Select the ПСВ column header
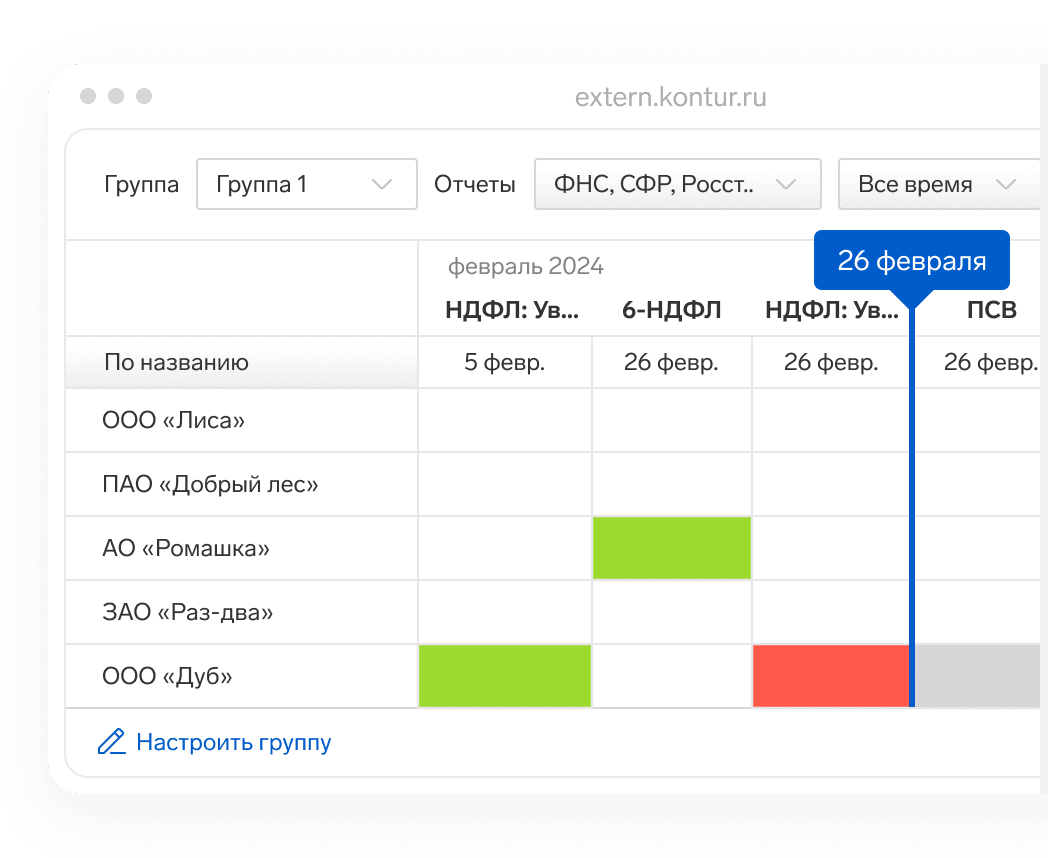This screenshot has width=1048, height=858. point(991,310)
